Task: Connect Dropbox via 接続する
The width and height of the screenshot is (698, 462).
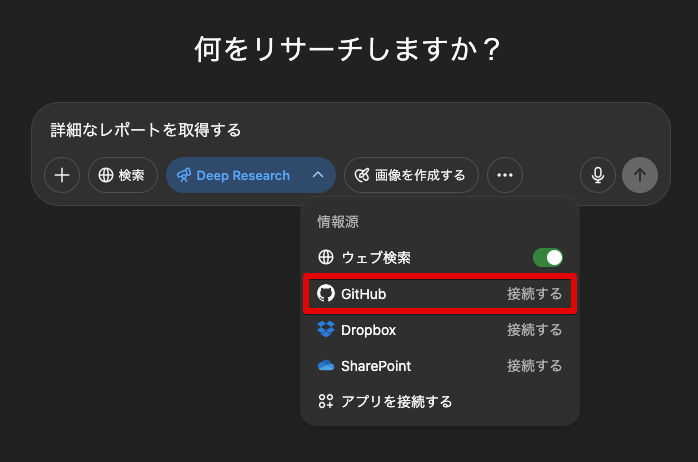Action: point(534,330)
